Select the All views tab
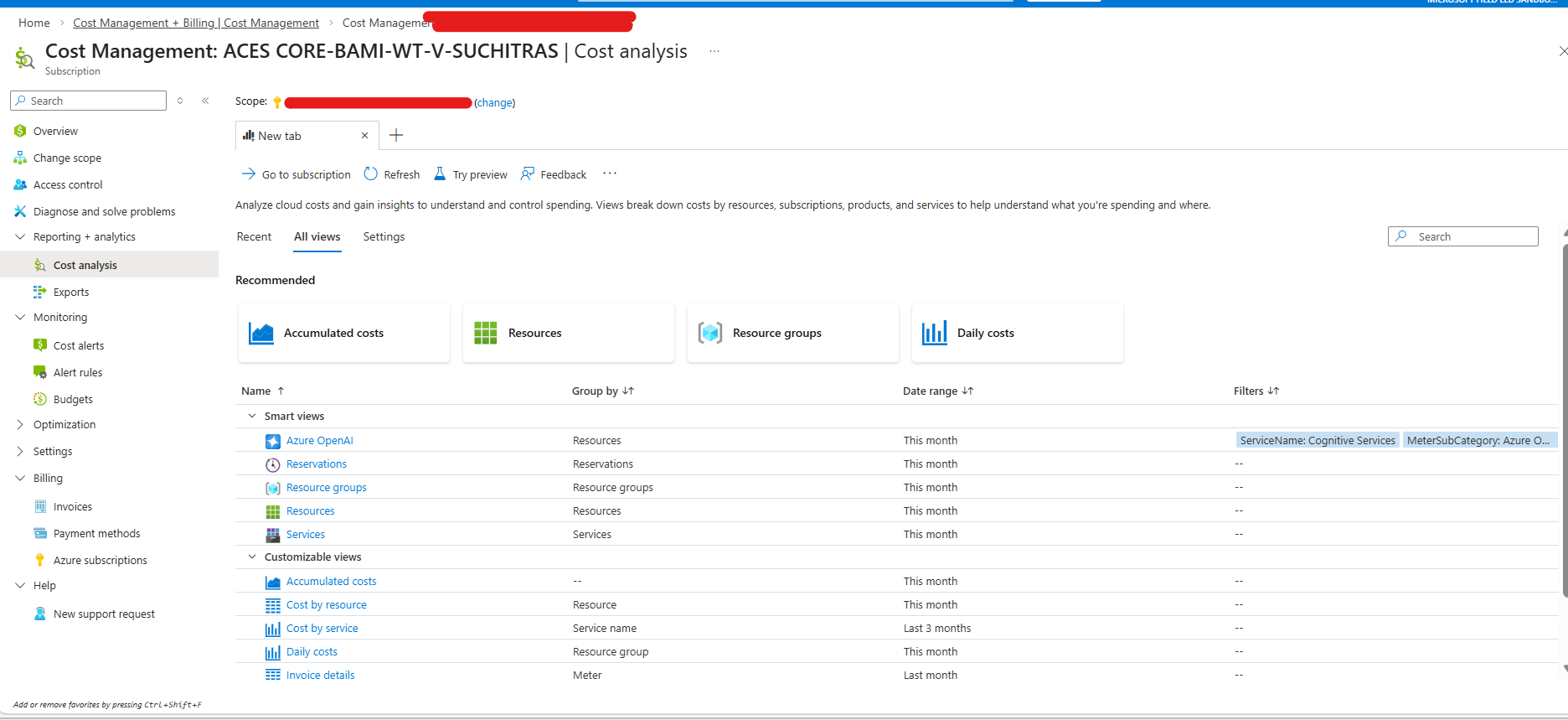 pos(317,237)
